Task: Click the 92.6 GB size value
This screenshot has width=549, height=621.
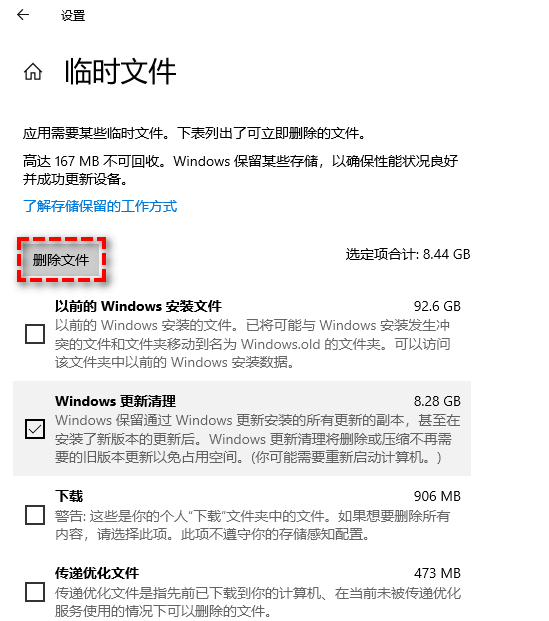Action: [x=437, y=306]
